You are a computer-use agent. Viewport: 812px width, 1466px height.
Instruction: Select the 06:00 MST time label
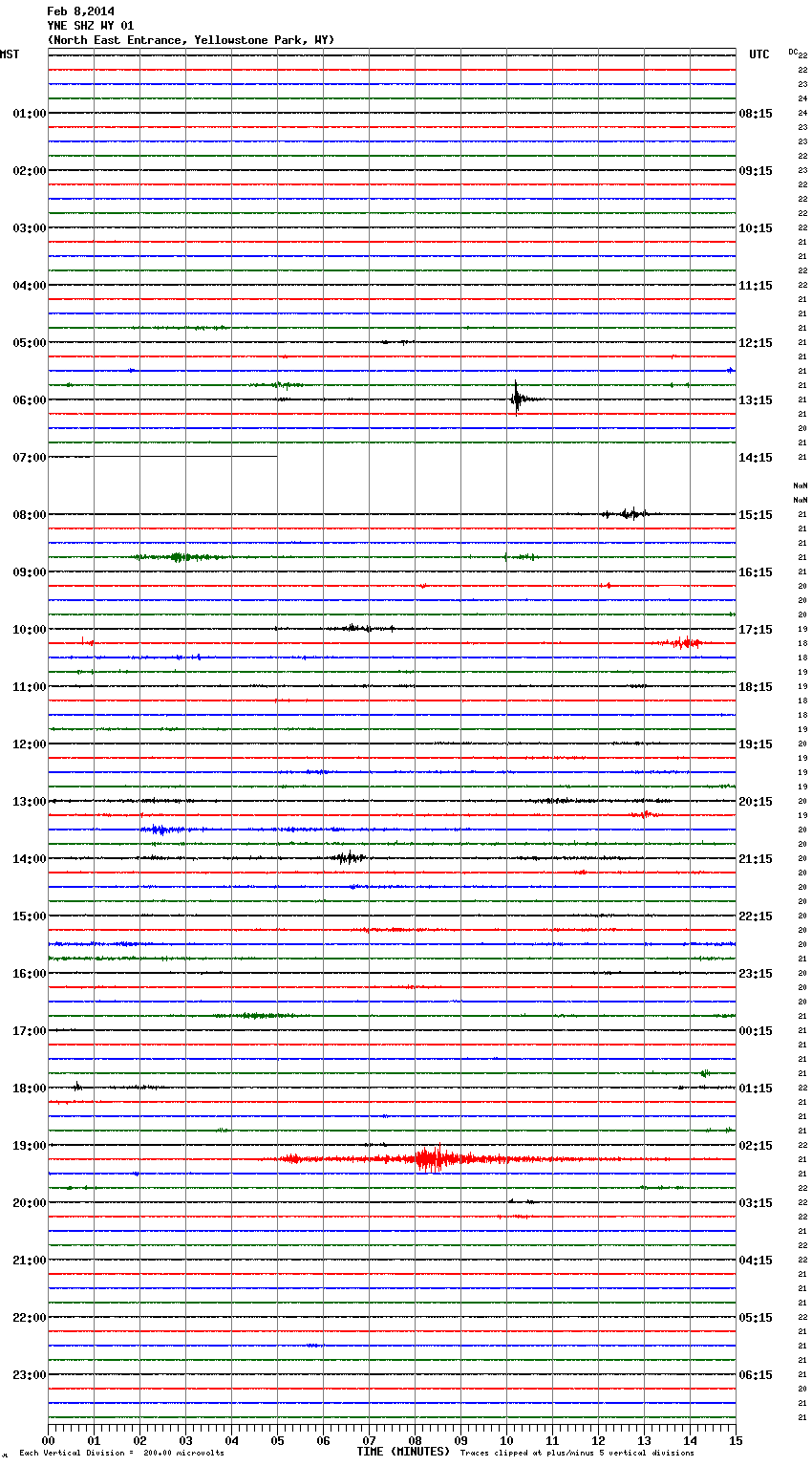pos(30,400)
